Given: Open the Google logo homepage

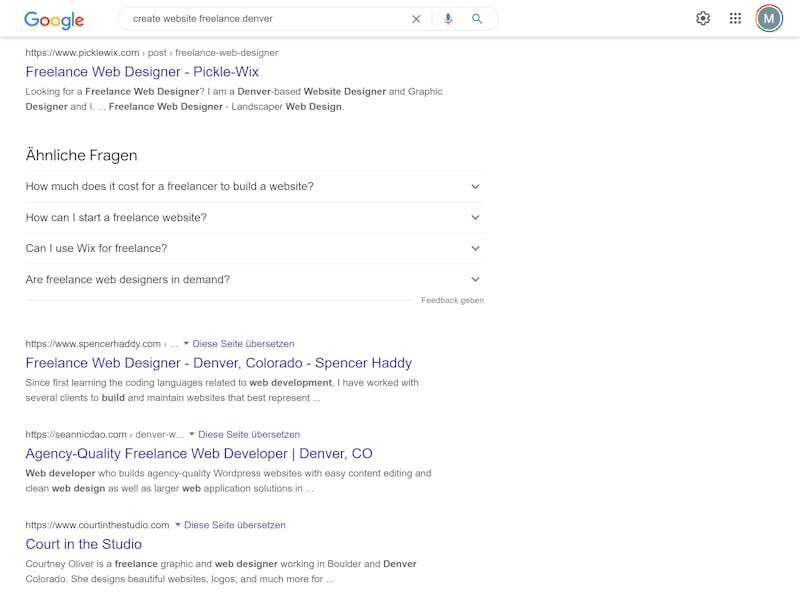Looking at the screenshot, I should [x=54, y=19].
